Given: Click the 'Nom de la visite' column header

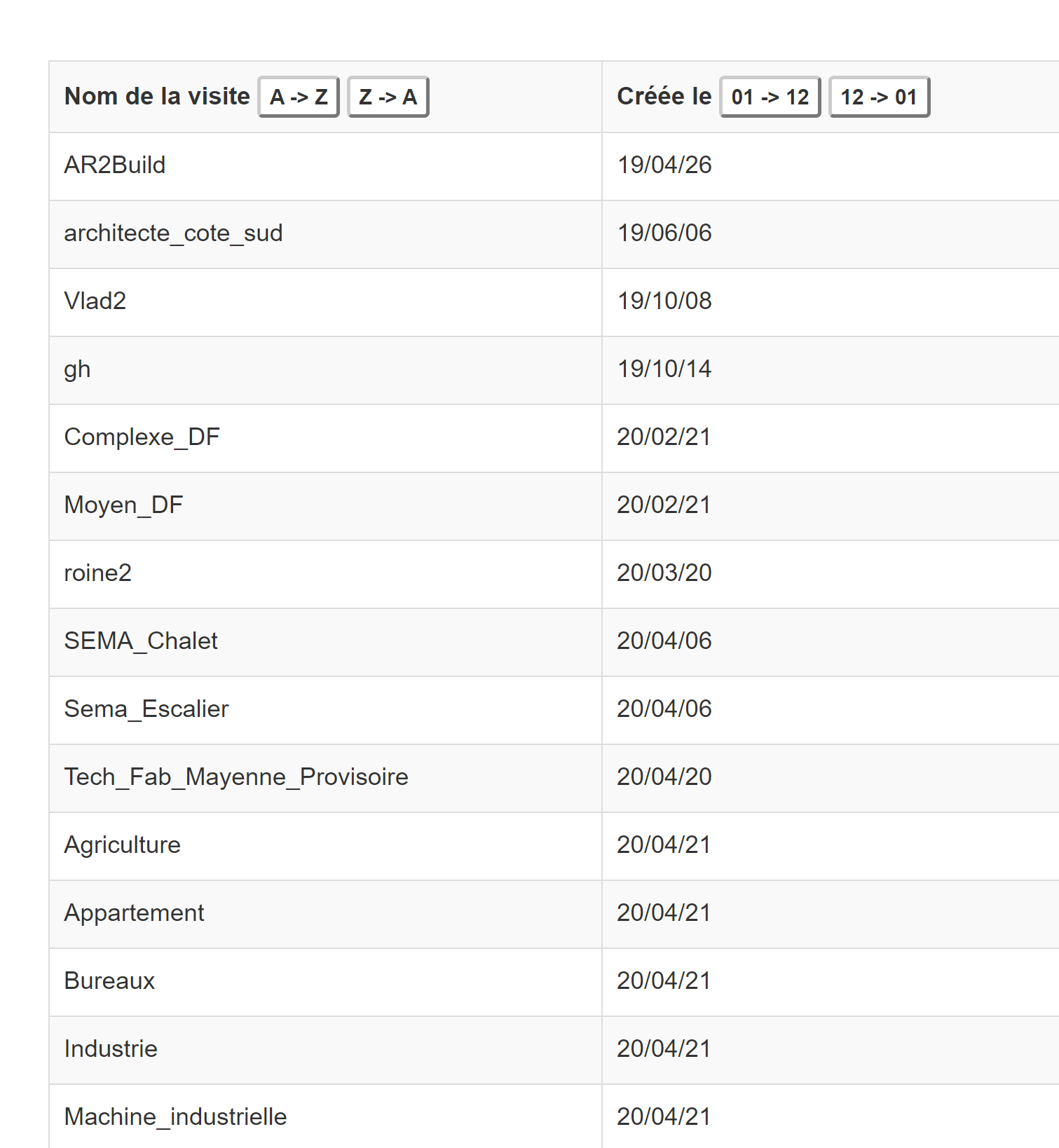Looking at the screenshot, I should point(156,96).
